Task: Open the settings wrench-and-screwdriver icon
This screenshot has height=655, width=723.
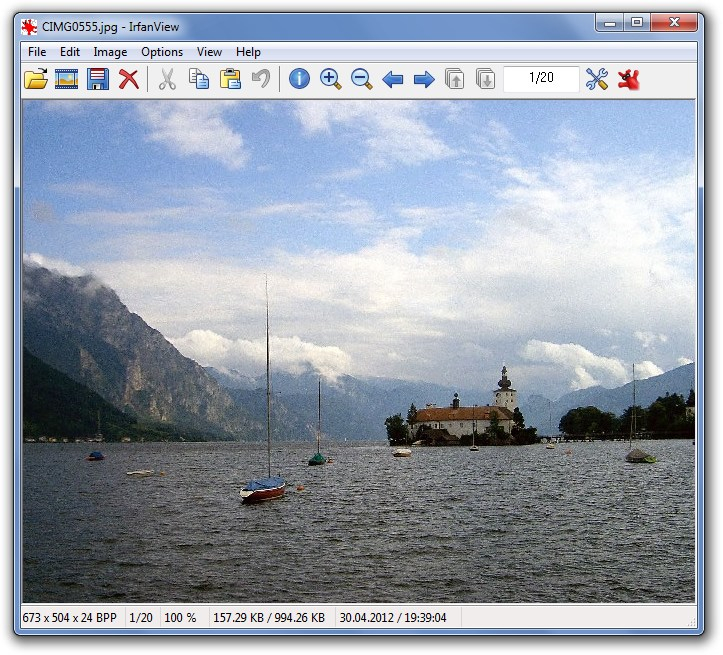Action: coord(597,79)
